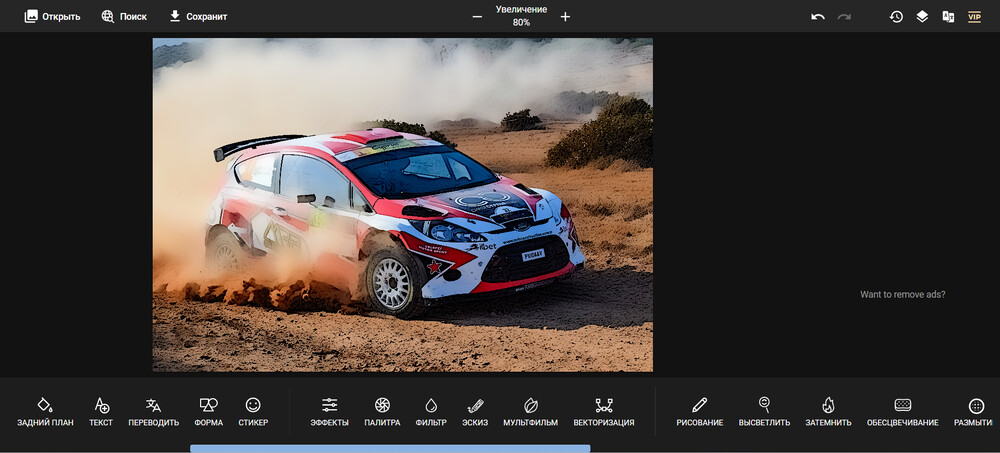This screenshot has height=453, width=1000.
Task: Open an image with Открыть button
Action: point(52,17)
